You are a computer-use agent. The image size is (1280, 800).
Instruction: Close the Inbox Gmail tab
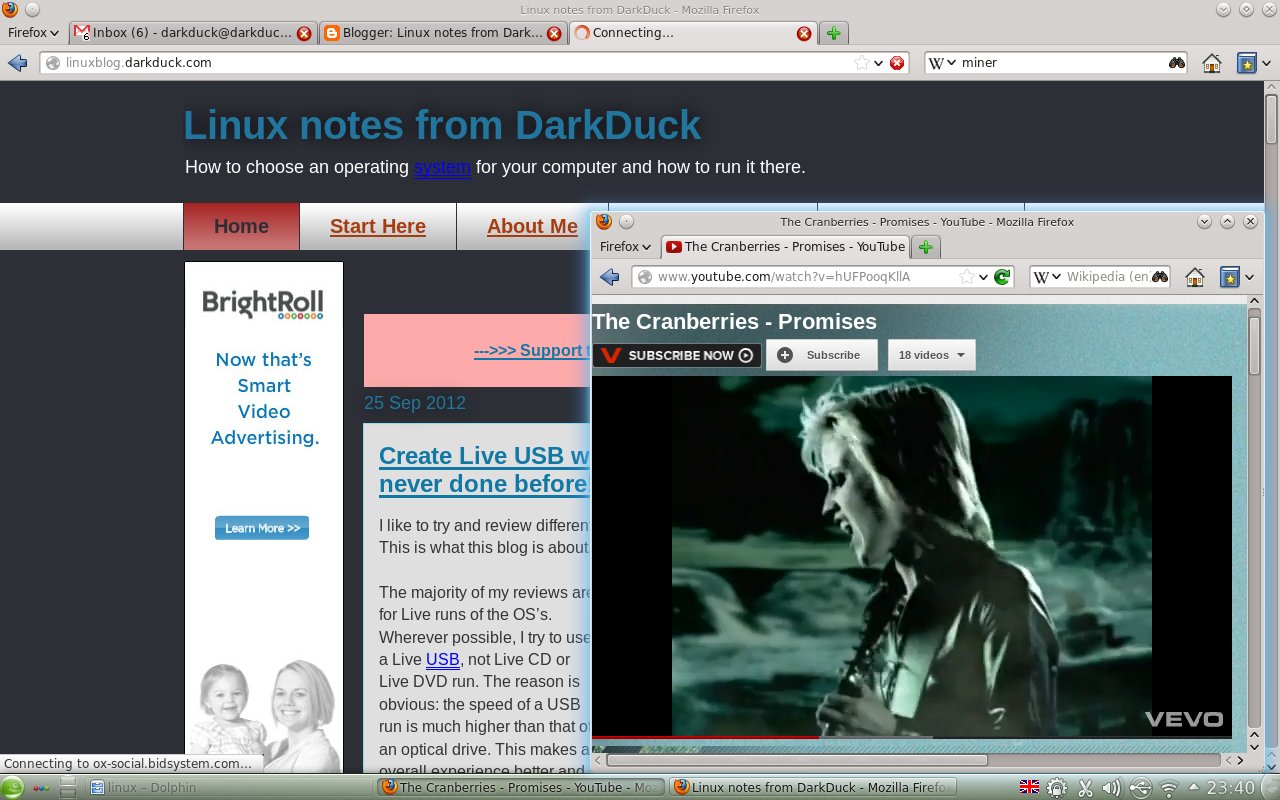coord(304,33)
